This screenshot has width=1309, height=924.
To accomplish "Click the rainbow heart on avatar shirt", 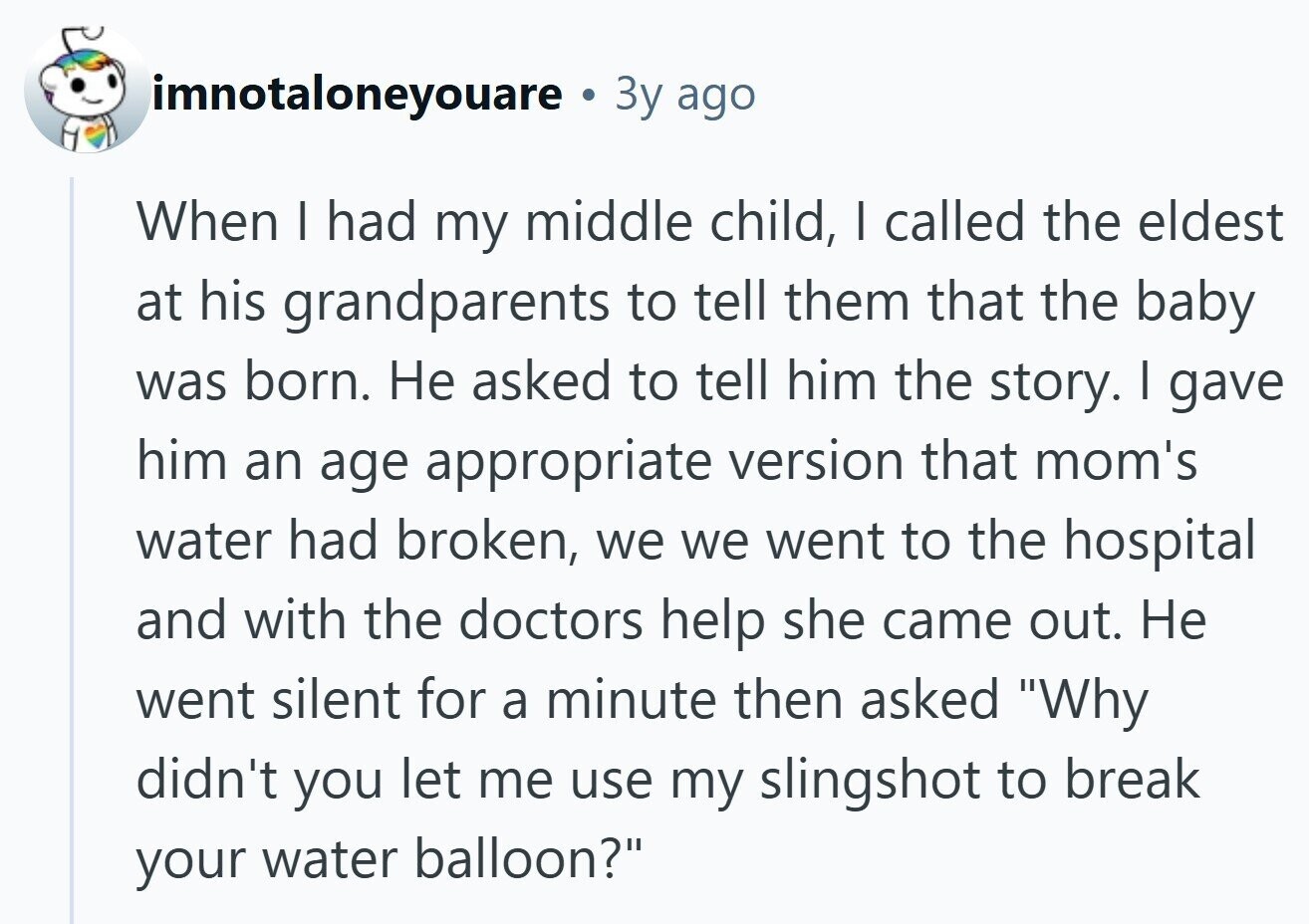I will tap(96, 136).
